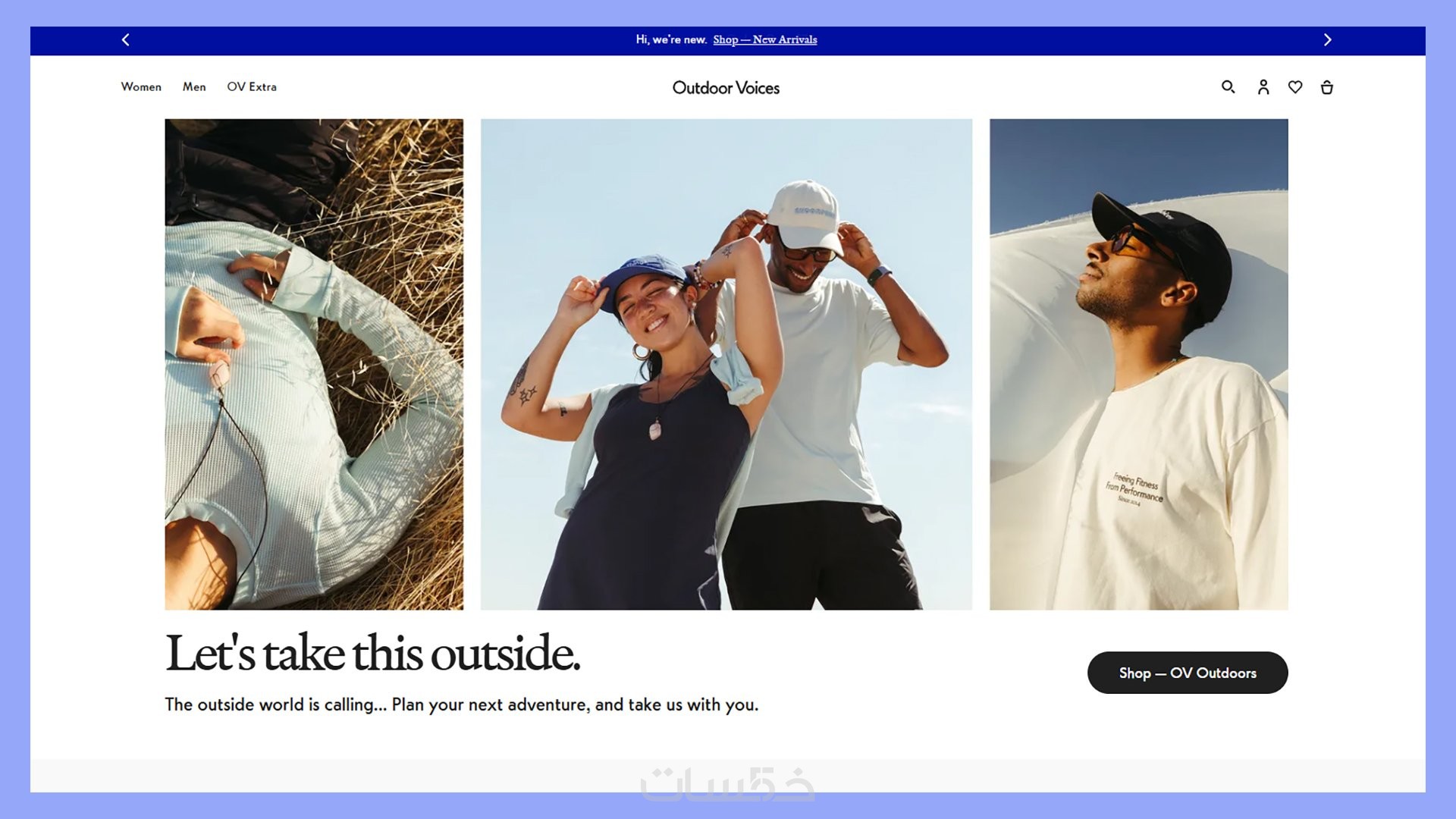Click the Shop — OV Outdoors button
Screen dimensions: 1456x819
click(1188, 673)
